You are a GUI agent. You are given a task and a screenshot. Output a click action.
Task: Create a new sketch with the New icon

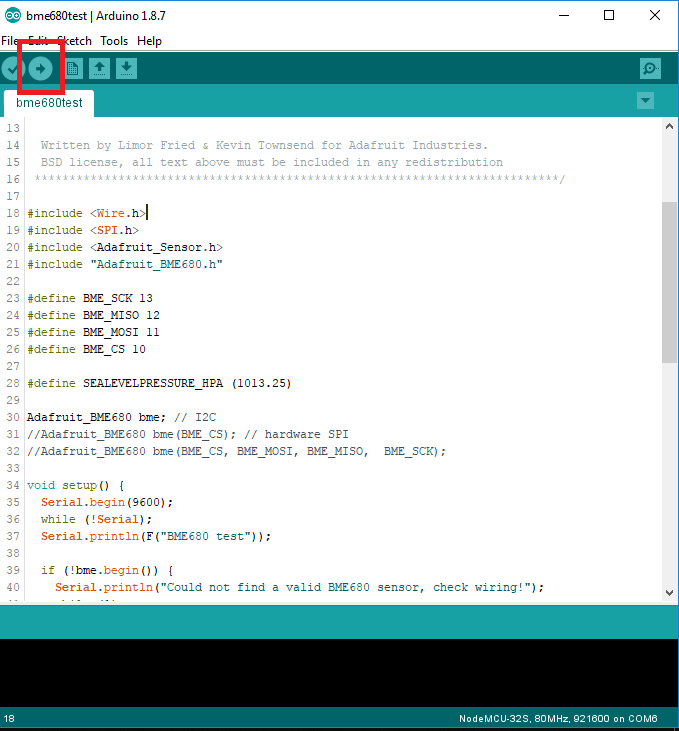pos(72,69)
